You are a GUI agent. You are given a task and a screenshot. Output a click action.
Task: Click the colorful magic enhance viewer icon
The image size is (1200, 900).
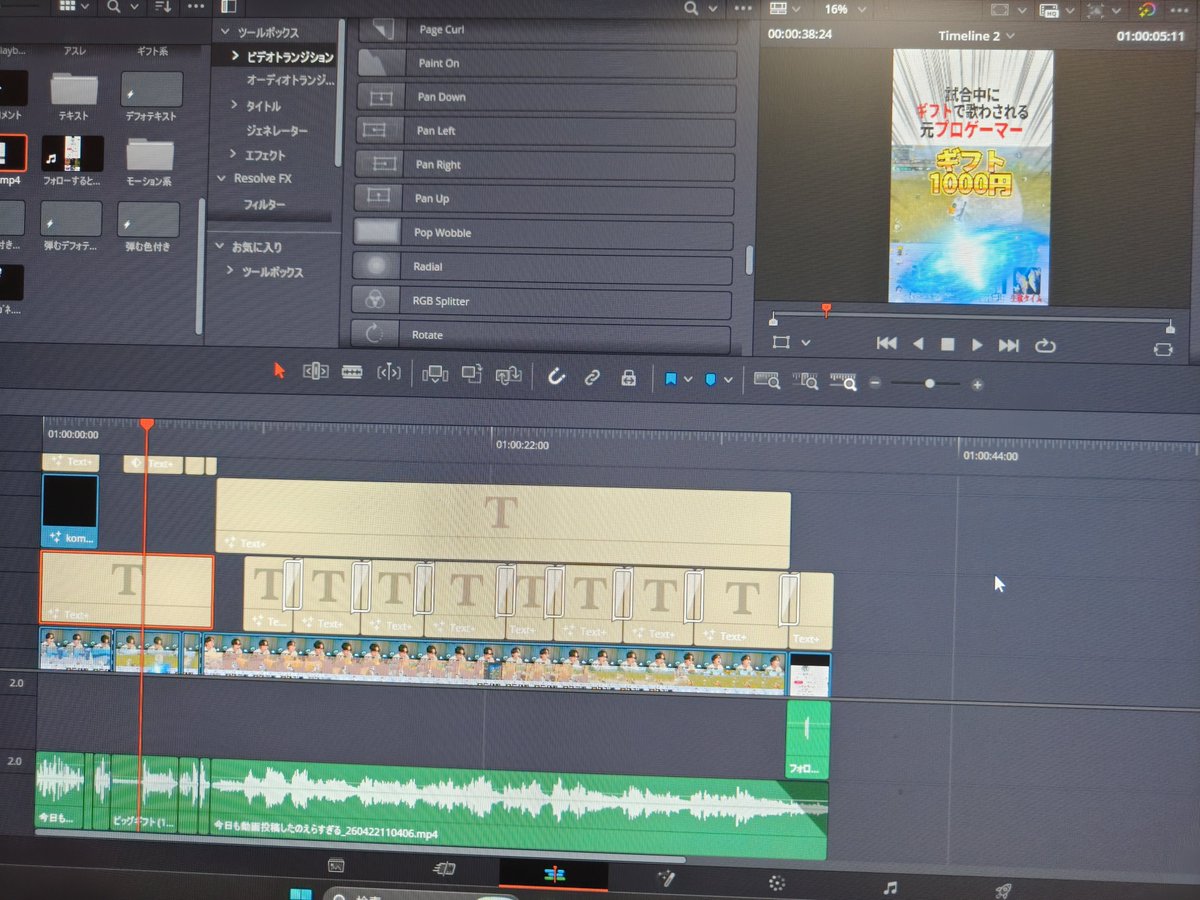pyautogui.click(x=1147, y=10)
